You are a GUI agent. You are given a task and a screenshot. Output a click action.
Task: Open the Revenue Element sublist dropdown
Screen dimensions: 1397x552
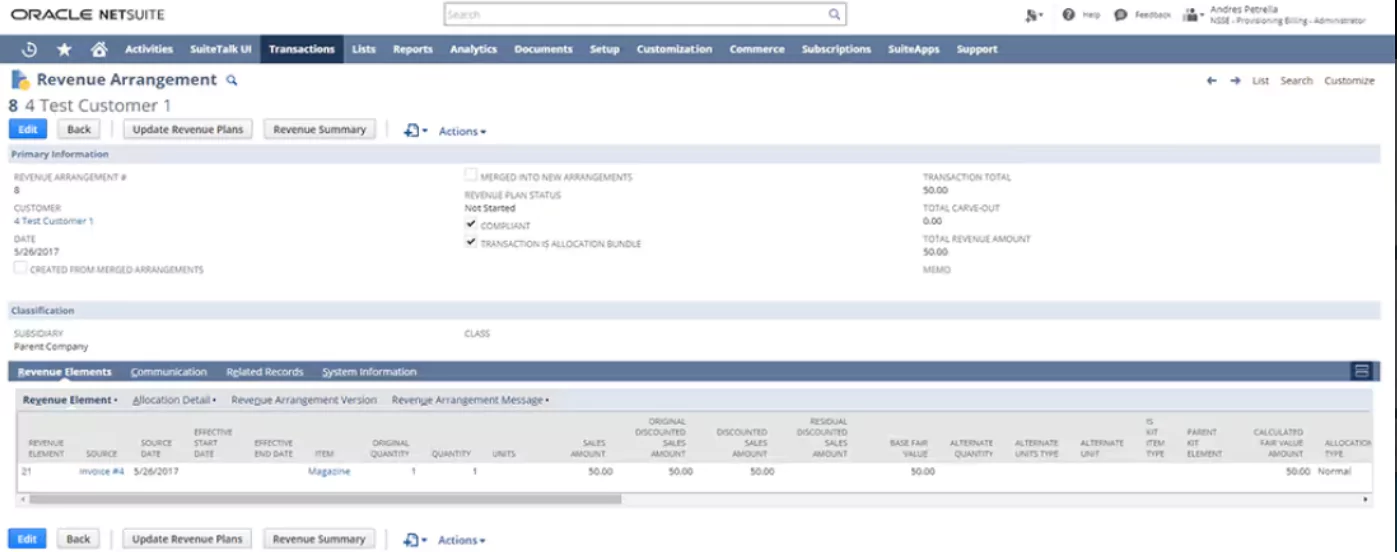[70, 400]
